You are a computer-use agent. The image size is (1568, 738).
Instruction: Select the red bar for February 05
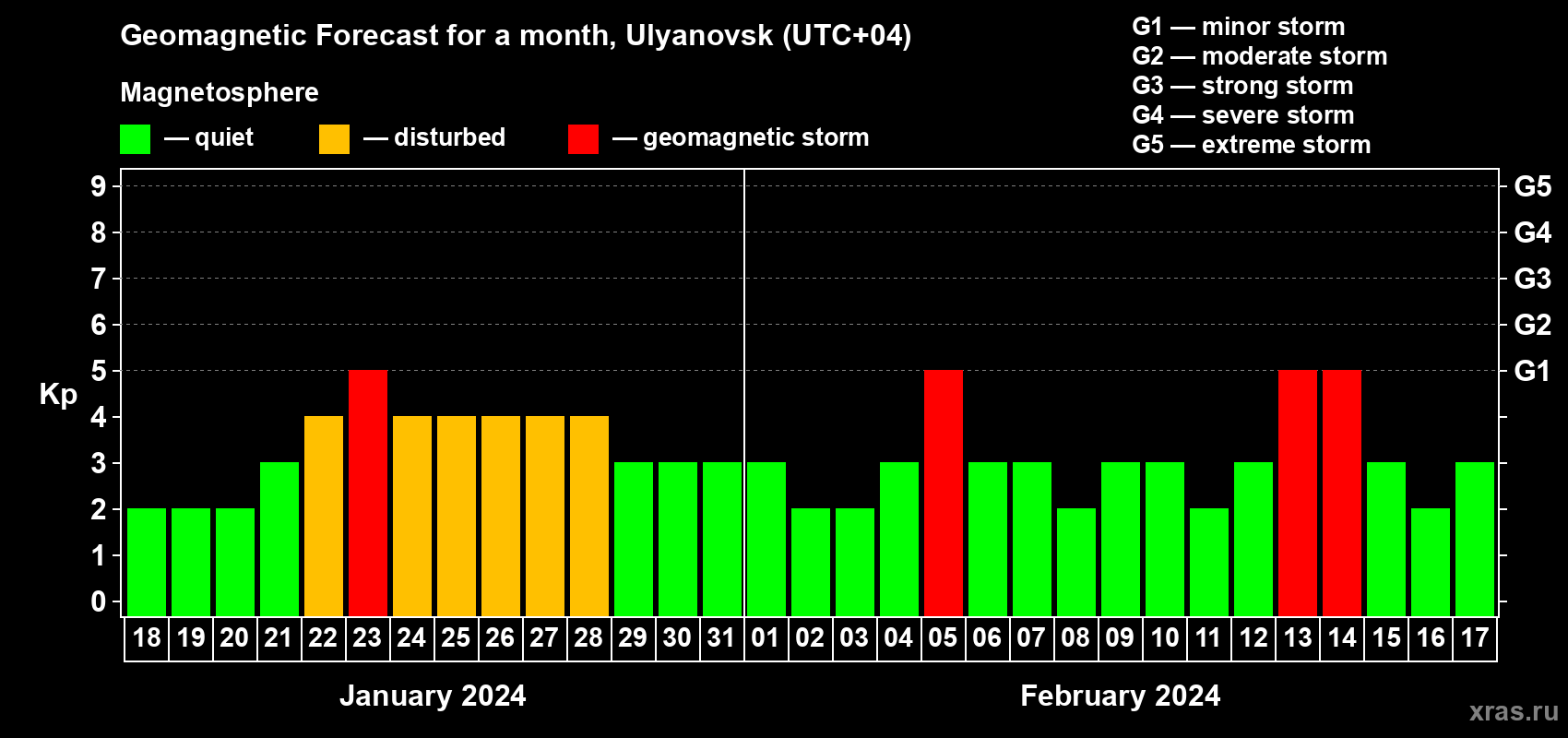coord(944,493)
